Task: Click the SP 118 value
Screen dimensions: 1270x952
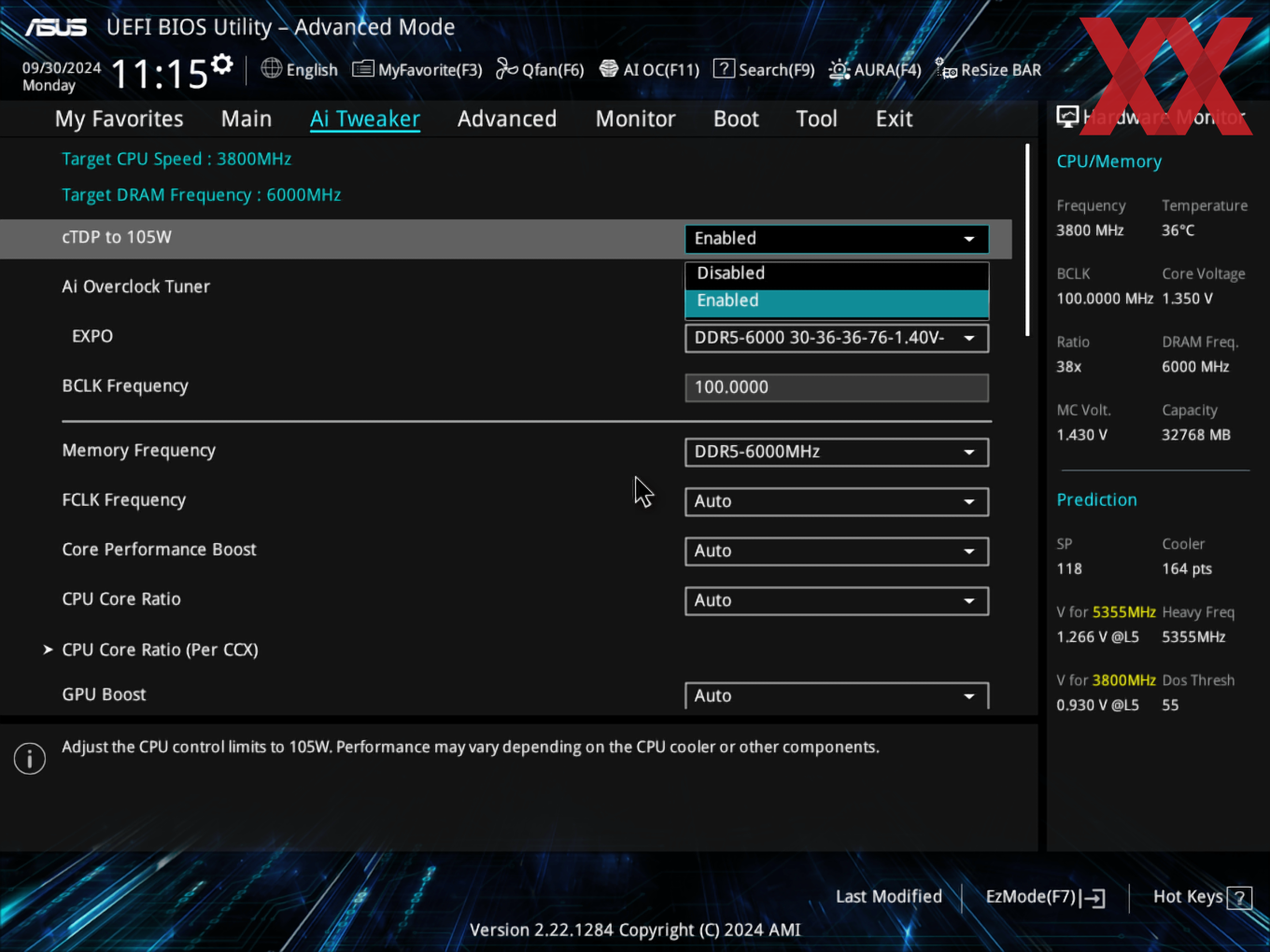Action: pyautogui.click(x=1069, y=569)
